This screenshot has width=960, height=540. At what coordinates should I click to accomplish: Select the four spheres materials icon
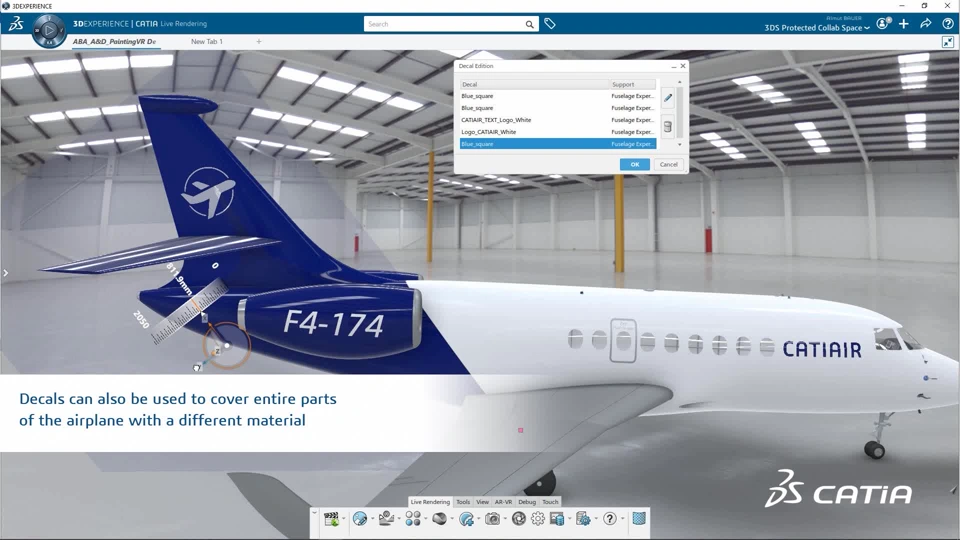click(413, 519)
